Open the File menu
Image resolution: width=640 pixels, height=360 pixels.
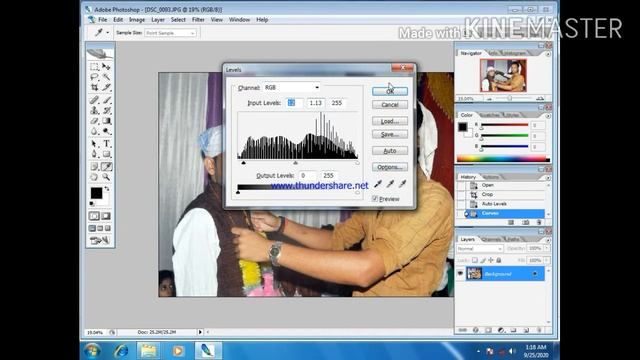tap(102, 20)
